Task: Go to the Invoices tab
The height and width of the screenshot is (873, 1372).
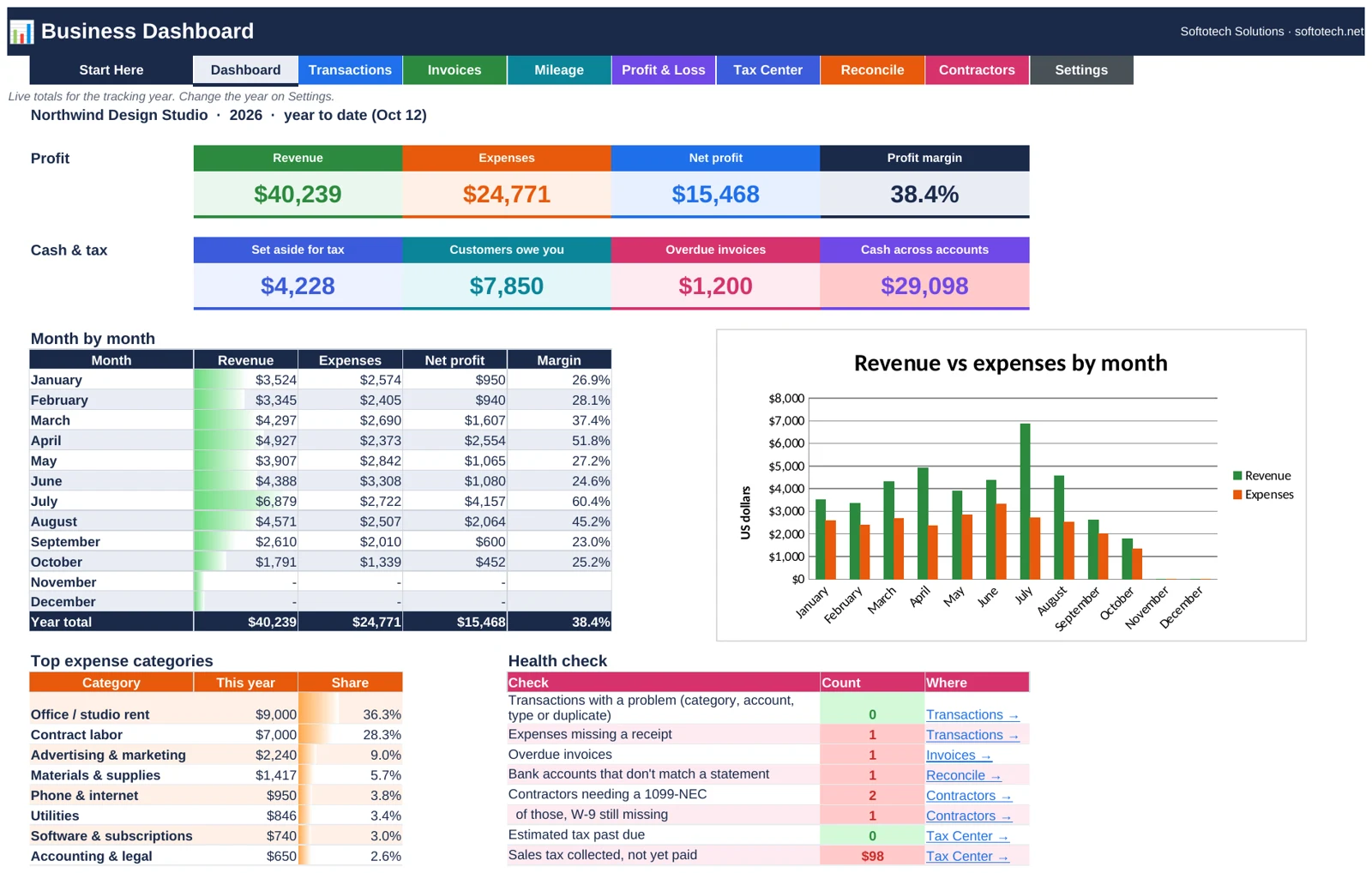Action: 454,70
